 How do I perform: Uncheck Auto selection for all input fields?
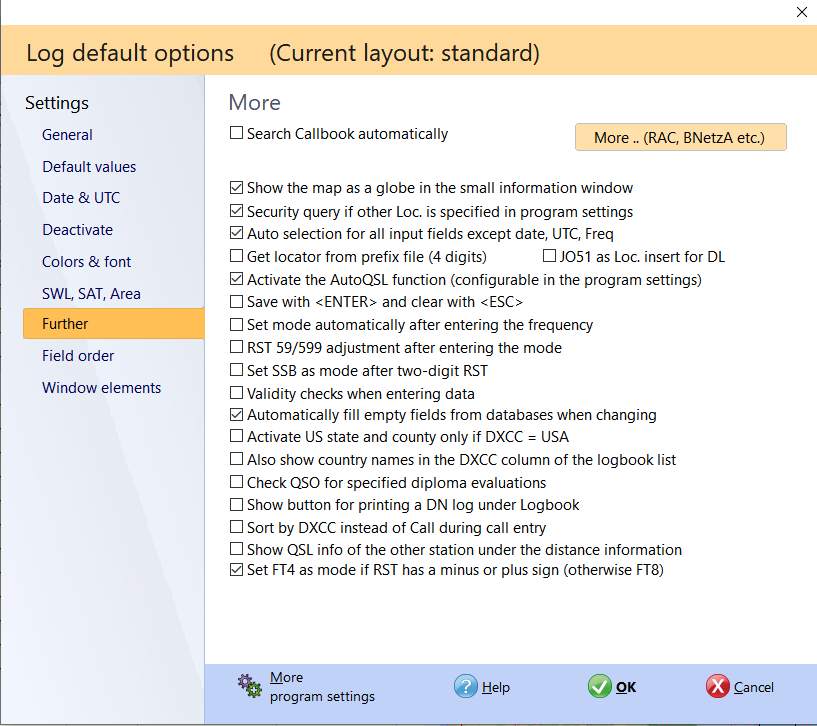[236, 232]
